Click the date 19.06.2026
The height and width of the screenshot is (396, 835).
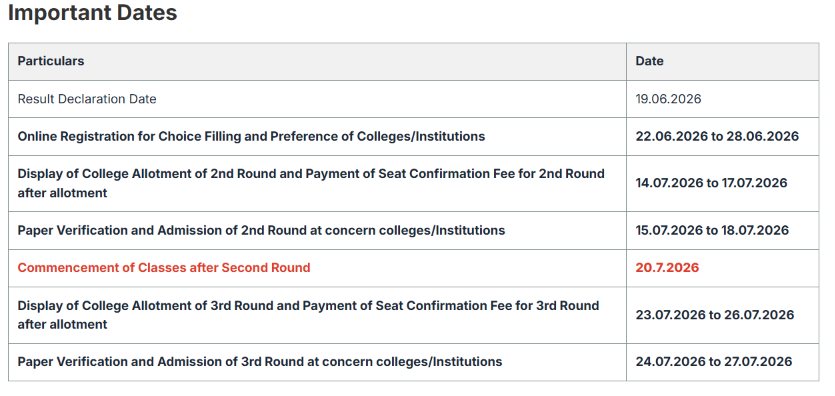tap(668, 99)
